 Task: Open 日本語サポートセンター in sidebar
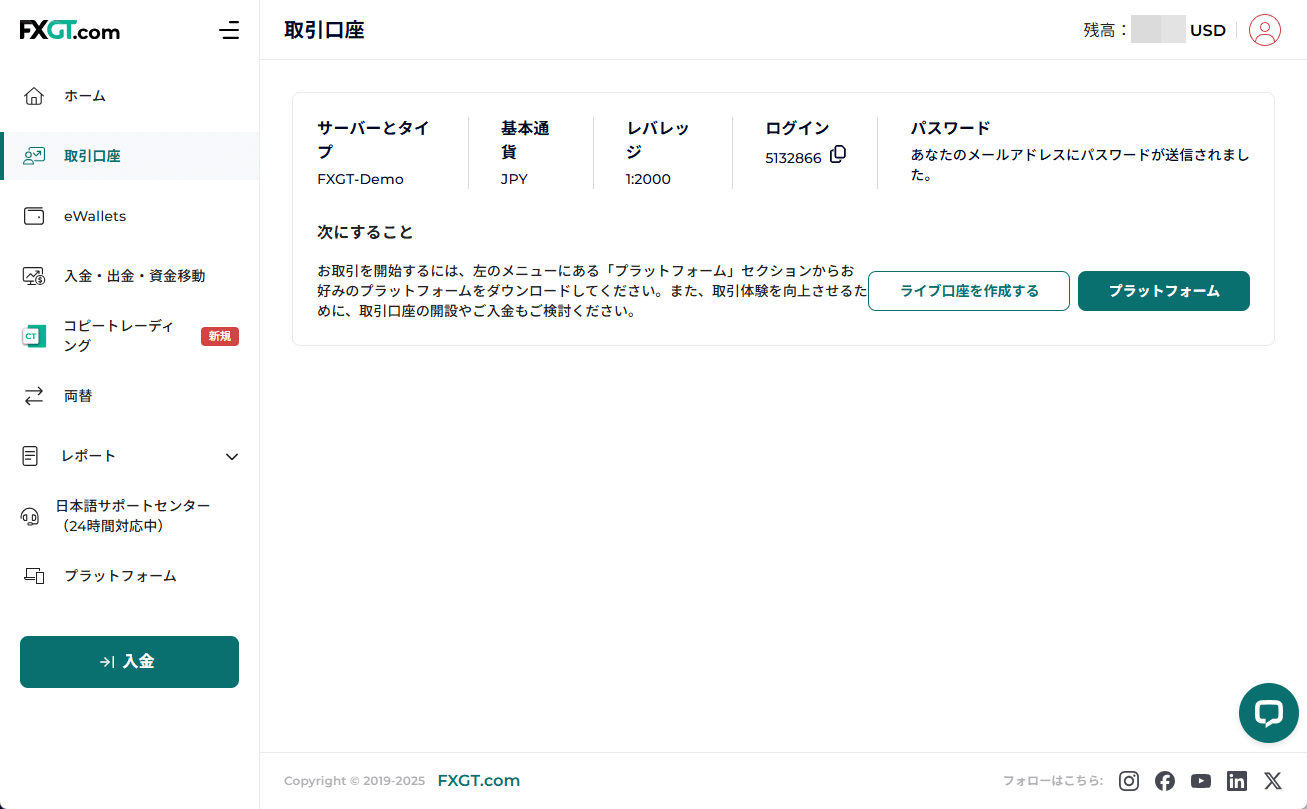click(x=132, y=516)
